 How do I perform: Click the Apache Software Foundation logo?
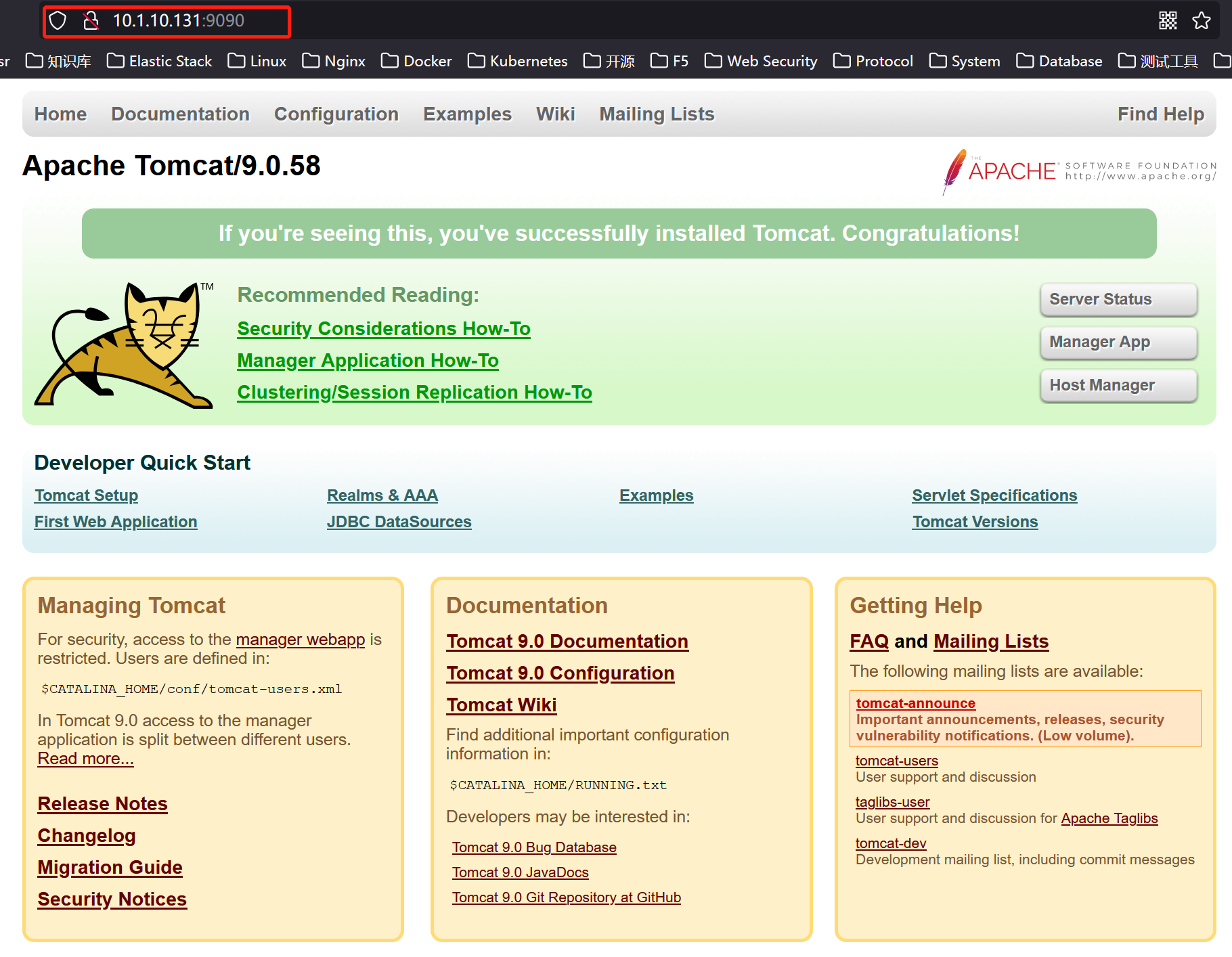(x=1080, y=171)
